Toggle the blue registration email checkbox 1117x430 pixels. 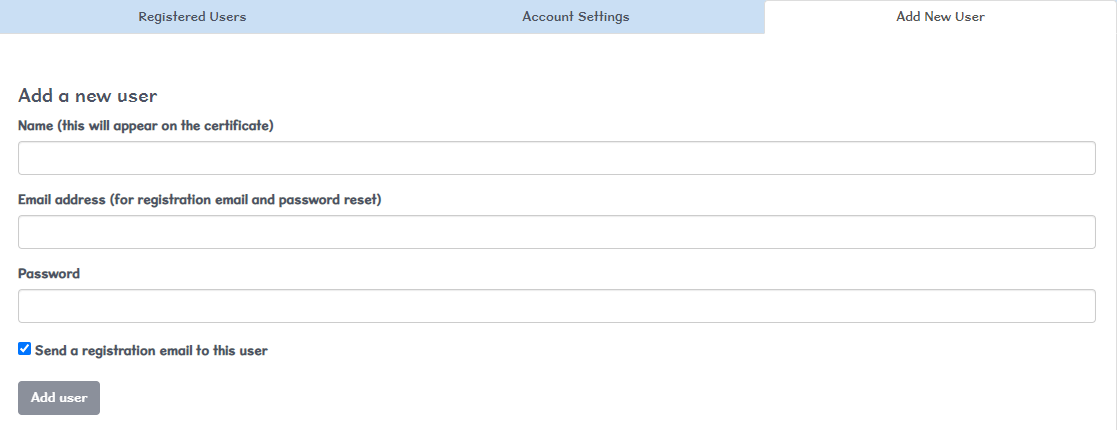click(24, 349)
